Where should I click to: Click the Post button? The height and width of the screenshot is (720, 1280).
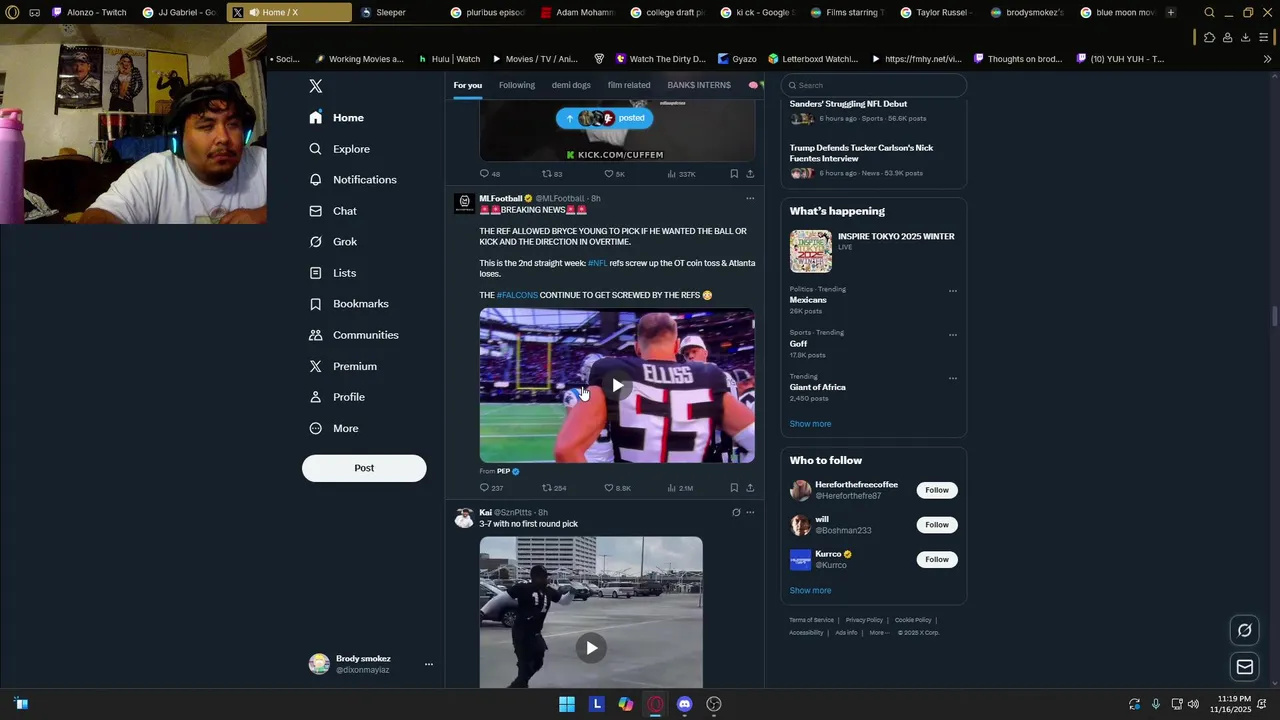tap(364, 468)
